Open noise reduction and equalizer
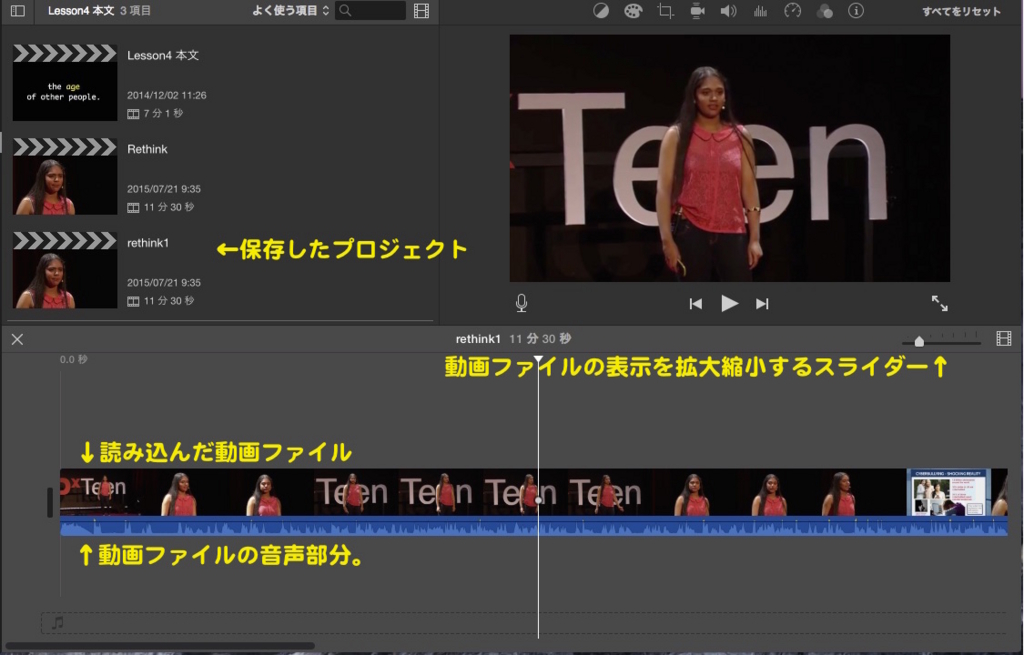1024x655 pixels. [760, 10]
